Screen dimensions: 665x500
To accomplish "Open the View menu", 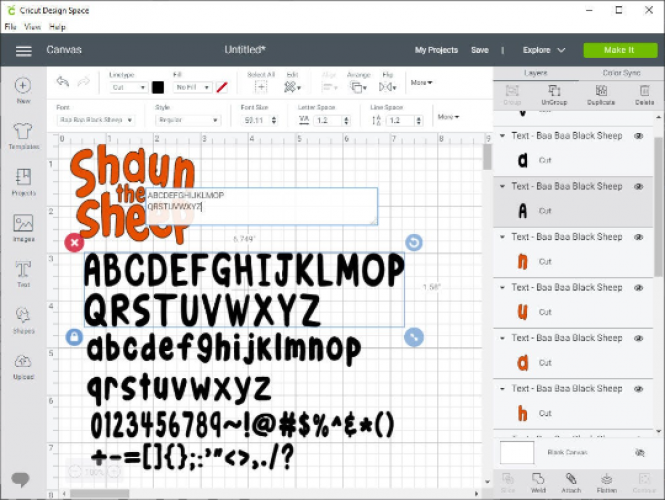I will (33, 27).
